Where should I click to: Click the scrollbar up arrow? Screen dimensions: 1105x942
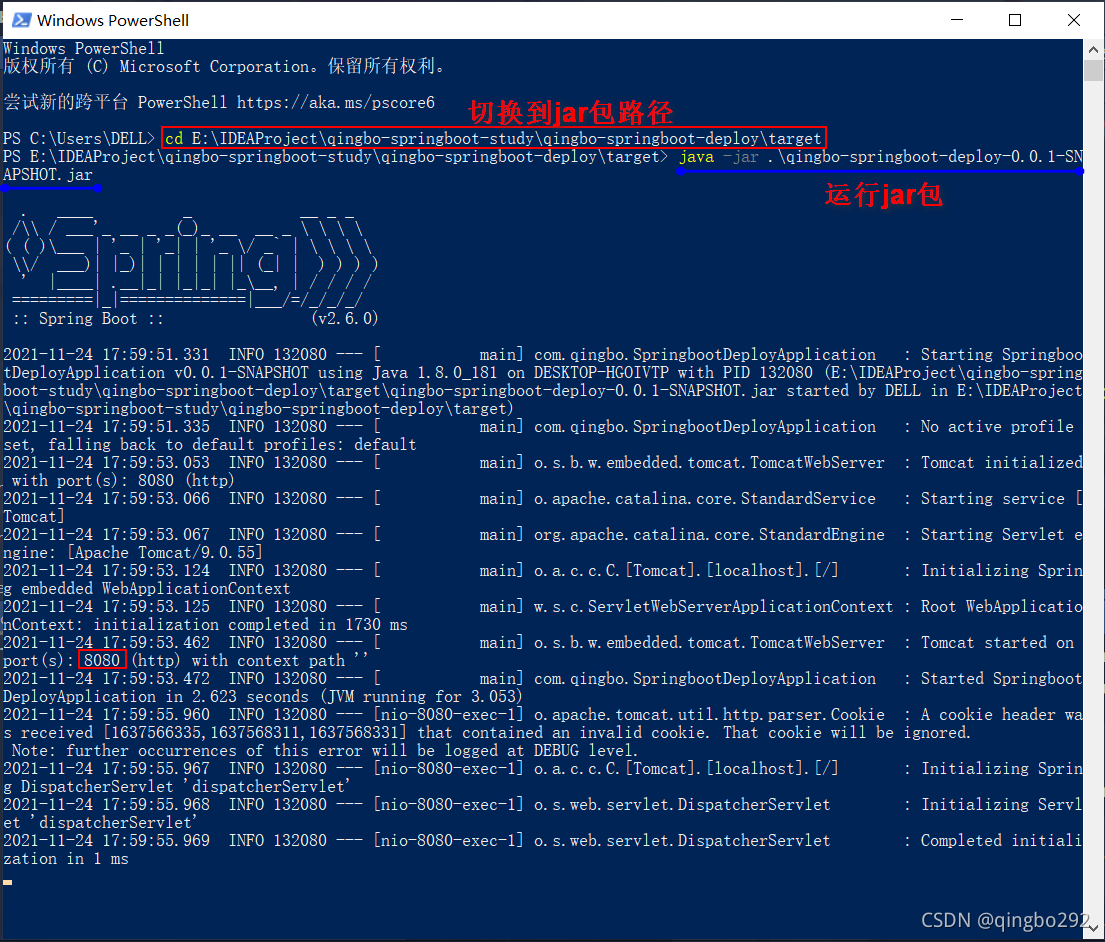click(1093, 49)
